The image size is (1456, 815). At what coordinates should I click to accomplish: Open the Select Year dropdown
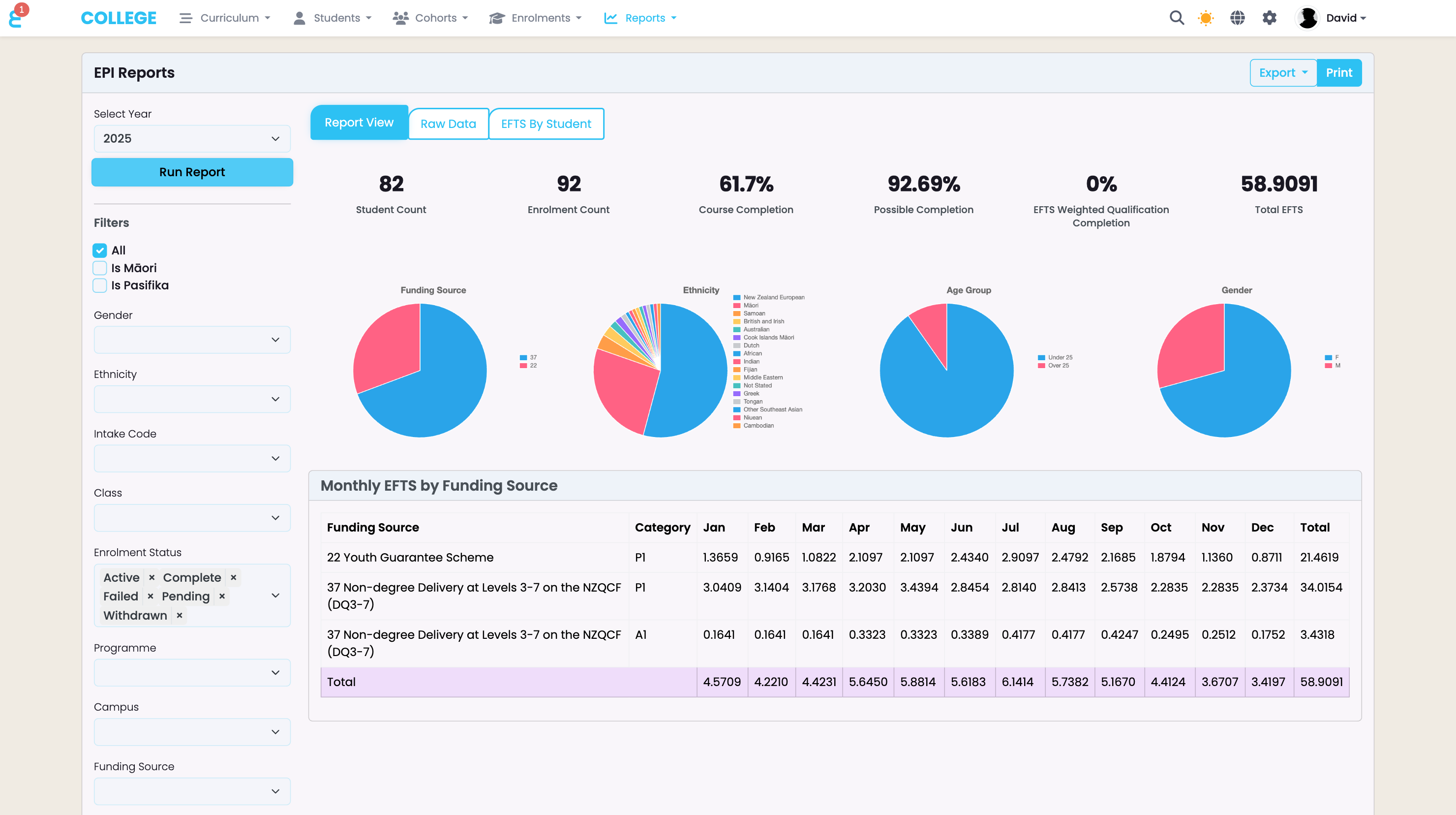pyautogui.click(x=192, y=139)
